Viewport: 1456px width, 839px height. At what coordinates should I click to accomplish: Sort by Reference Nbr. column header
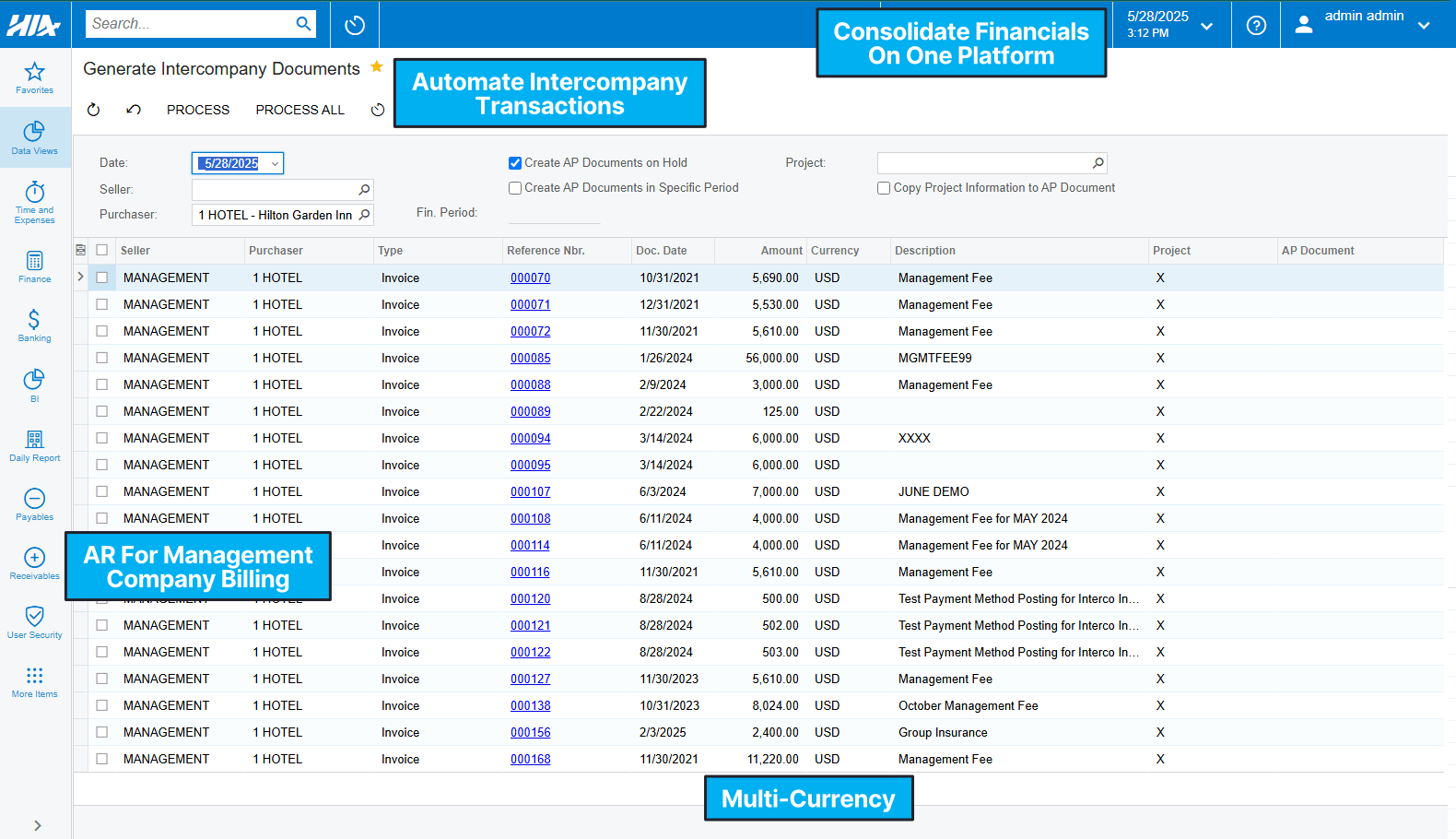point(546,251)
